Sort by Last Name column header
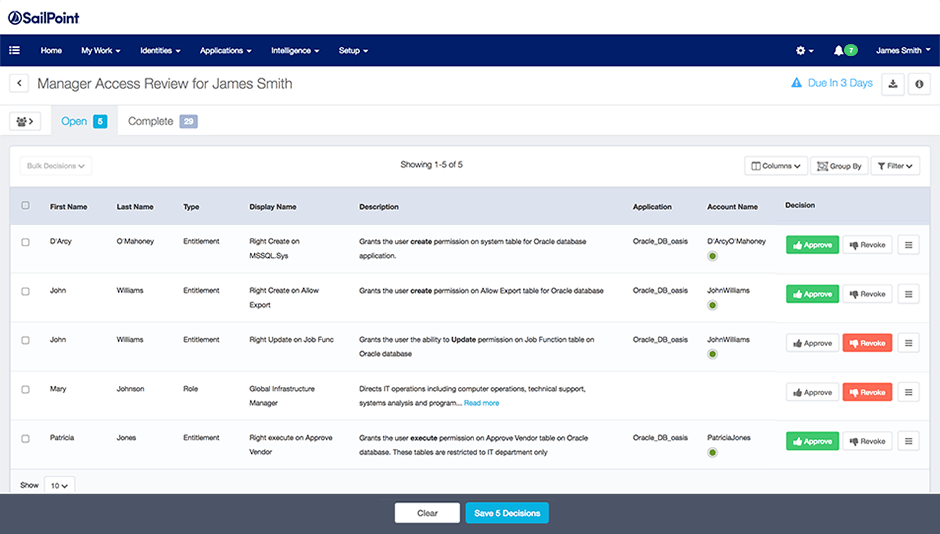This screenshot has height=534, width=940. coord(135,207)
